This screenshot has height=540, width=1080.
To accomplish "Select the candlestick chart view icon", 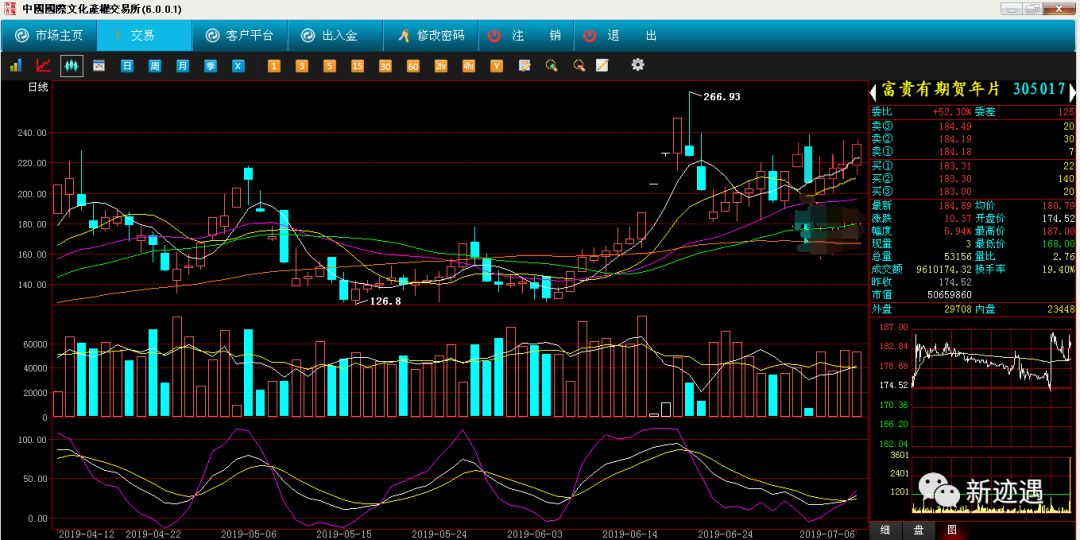I will click(72, 66).
